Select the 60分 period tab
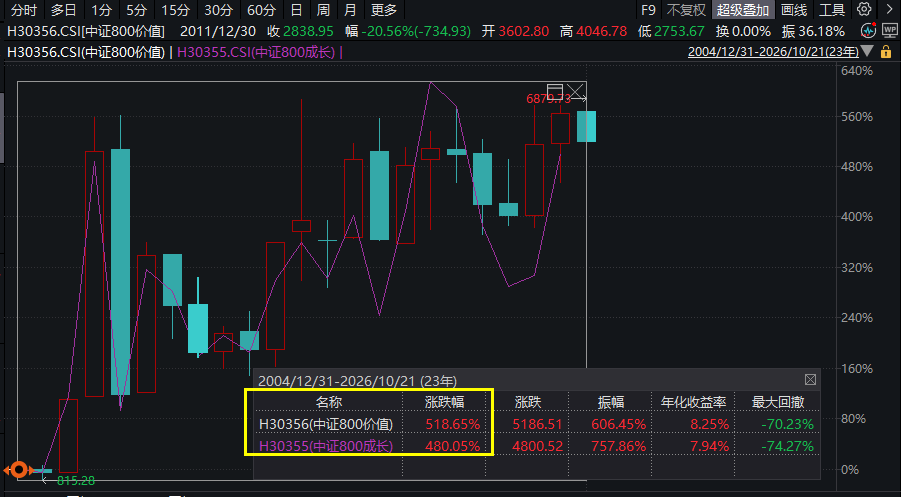 (x=261, y=10)
